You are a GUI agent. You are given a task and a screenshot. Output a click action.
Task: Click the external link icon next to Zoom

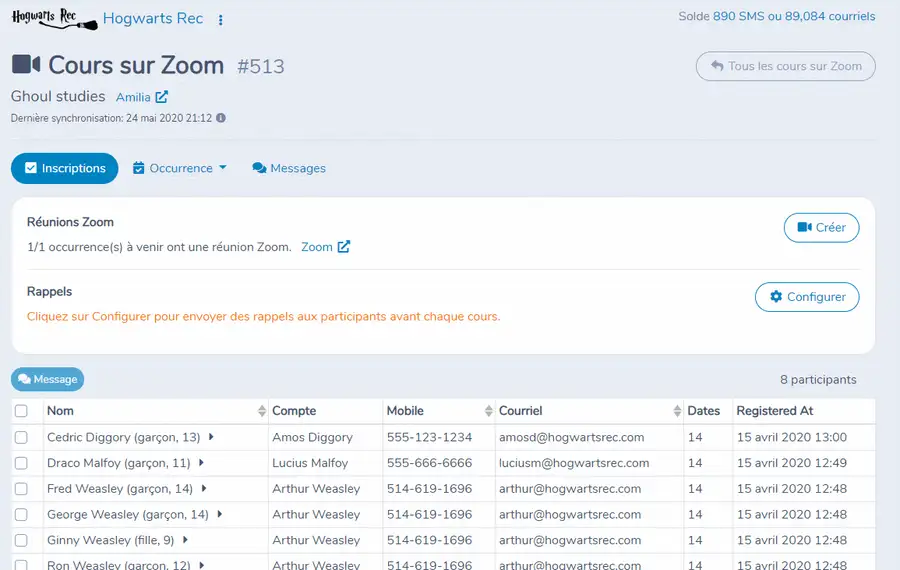344,247
